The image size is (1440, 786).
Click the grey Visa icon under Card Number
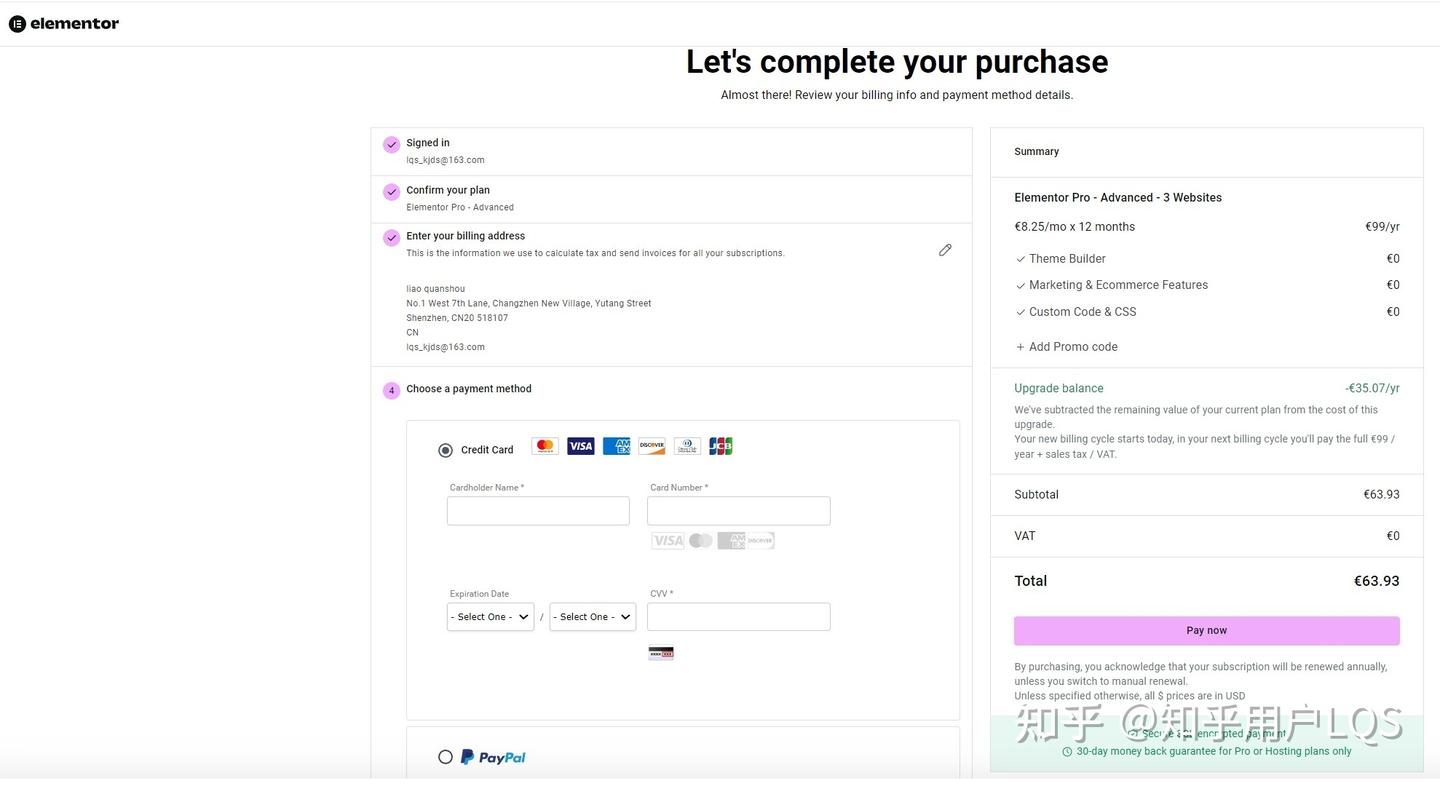[668, 541]
